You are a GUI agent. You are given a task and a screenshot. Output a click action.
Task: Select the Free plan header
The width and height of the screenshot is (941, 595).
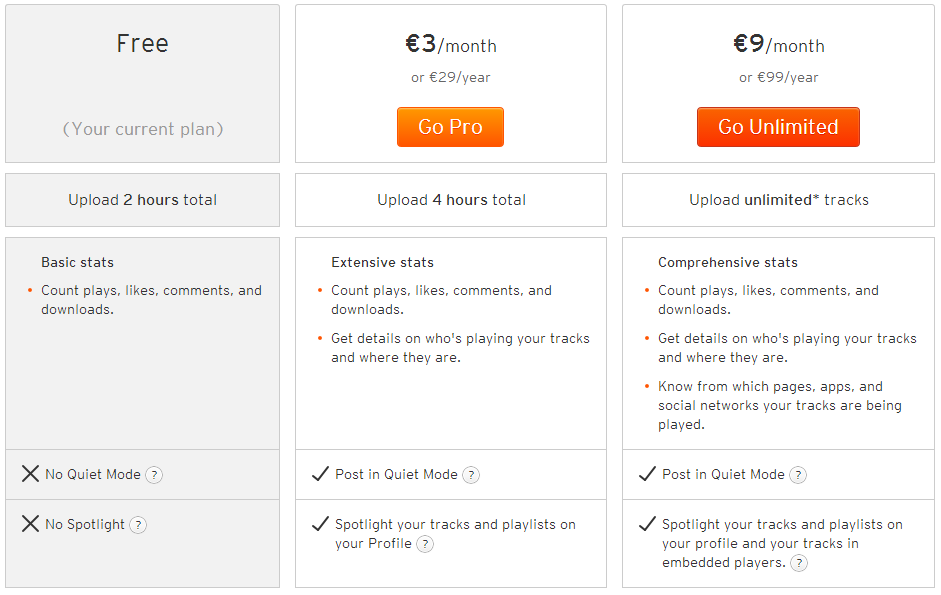[142, 44]
